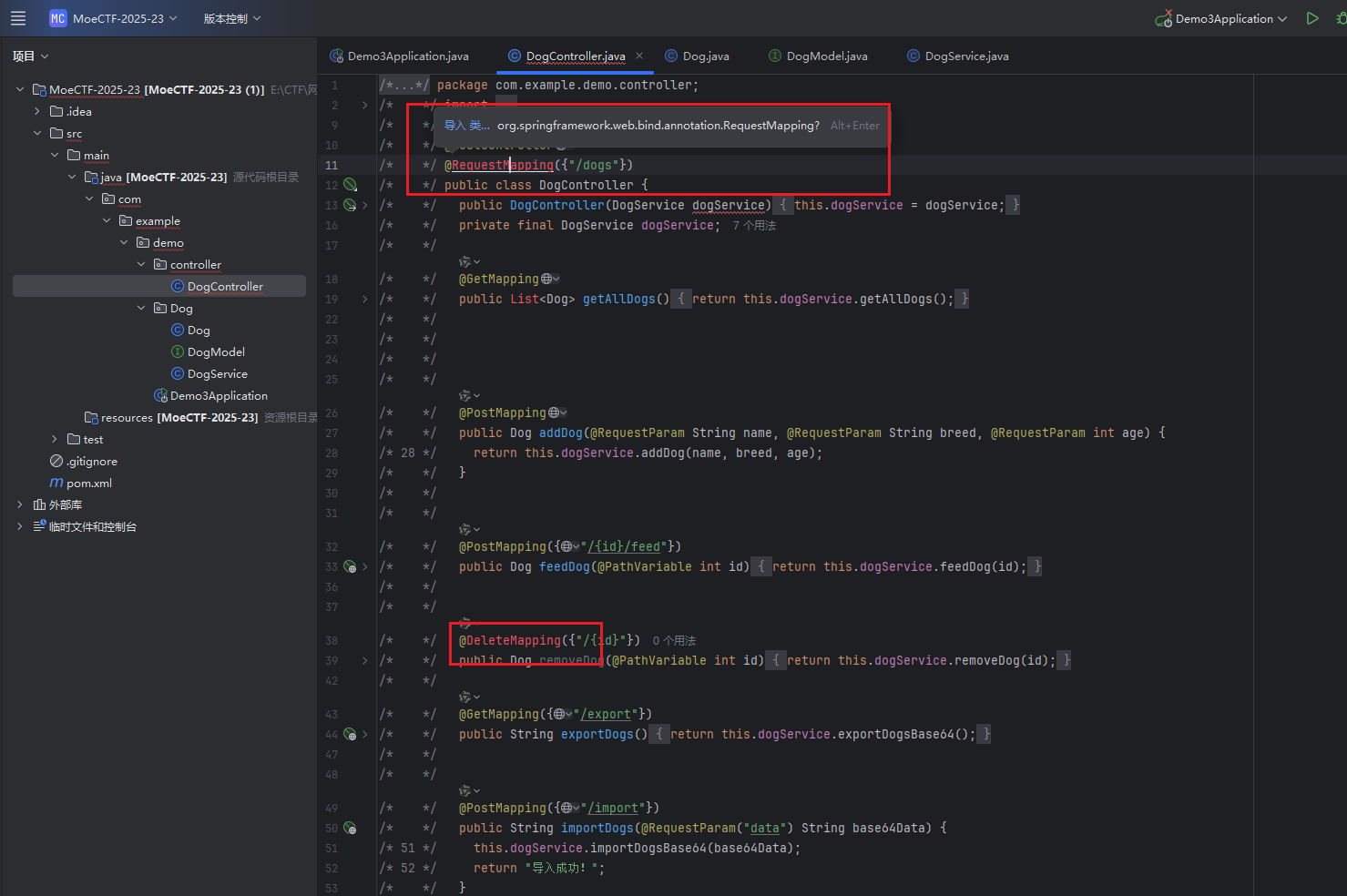Click gutter bean icon on line 12
The image size is (1347, 896).
pos(350,185)
